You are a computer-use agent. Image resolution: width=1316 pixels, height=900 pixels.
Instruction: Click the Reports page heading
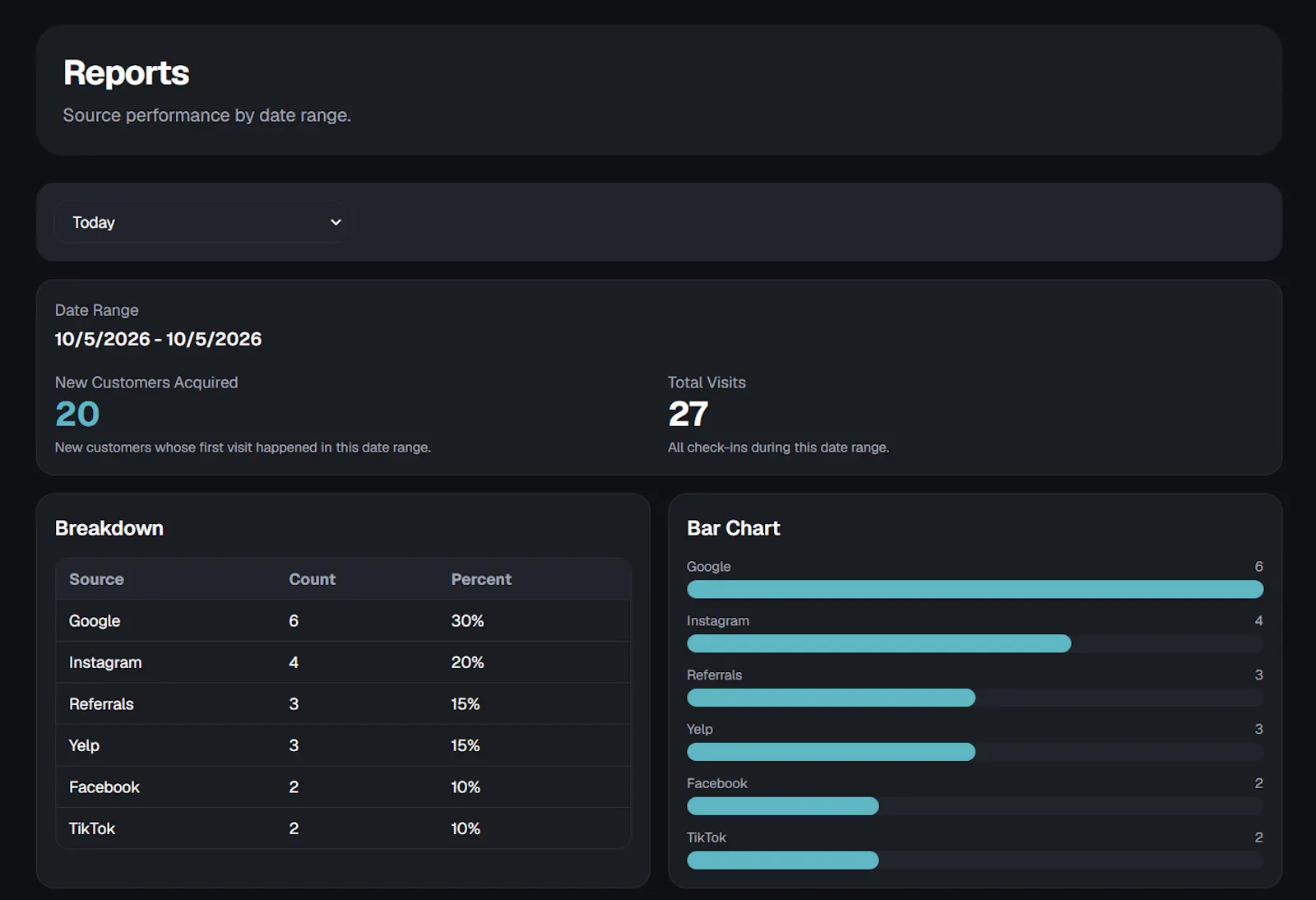127,72
